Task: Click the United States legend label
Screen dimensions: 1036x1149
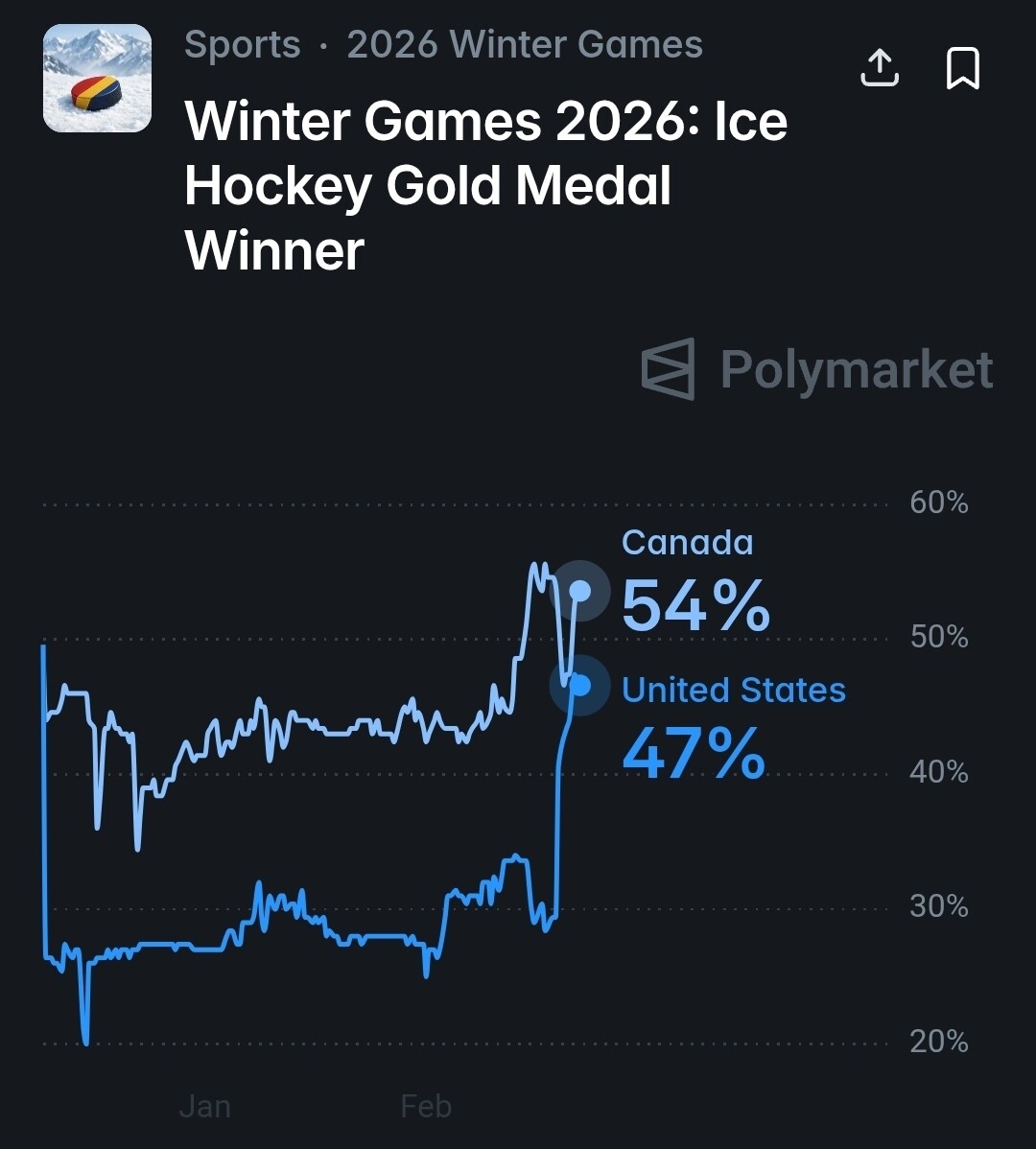Action: [733, 690]
